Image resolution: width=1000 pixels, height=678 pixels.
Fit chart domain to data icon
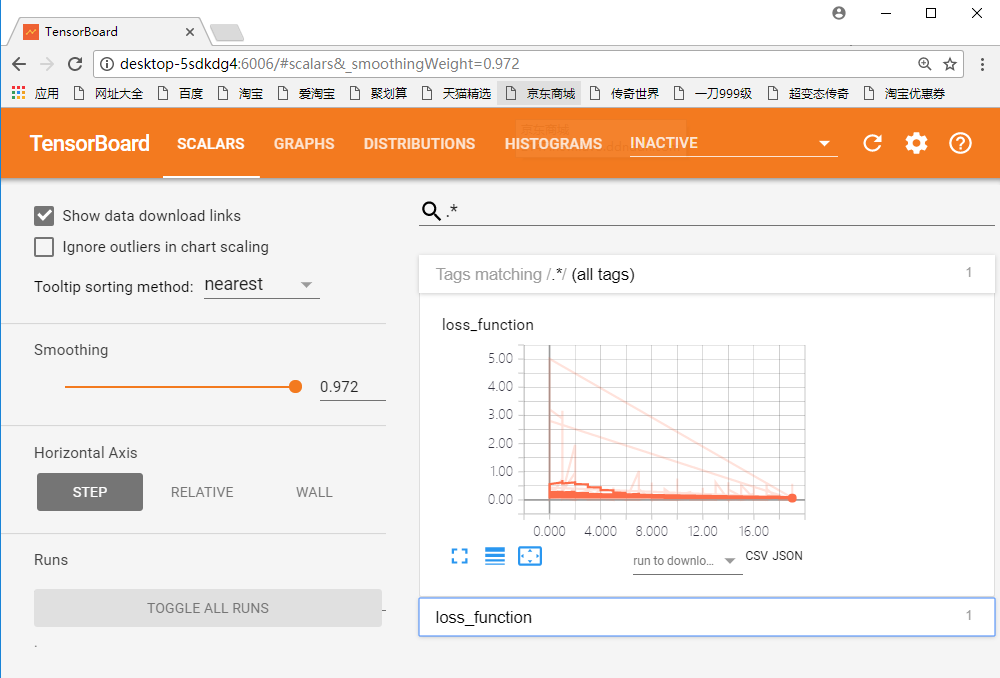click(x=529, y=556)
